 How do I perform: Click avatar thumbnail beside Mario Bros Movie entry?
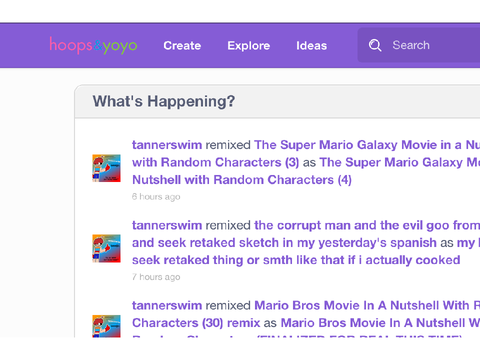pos(106,326)
